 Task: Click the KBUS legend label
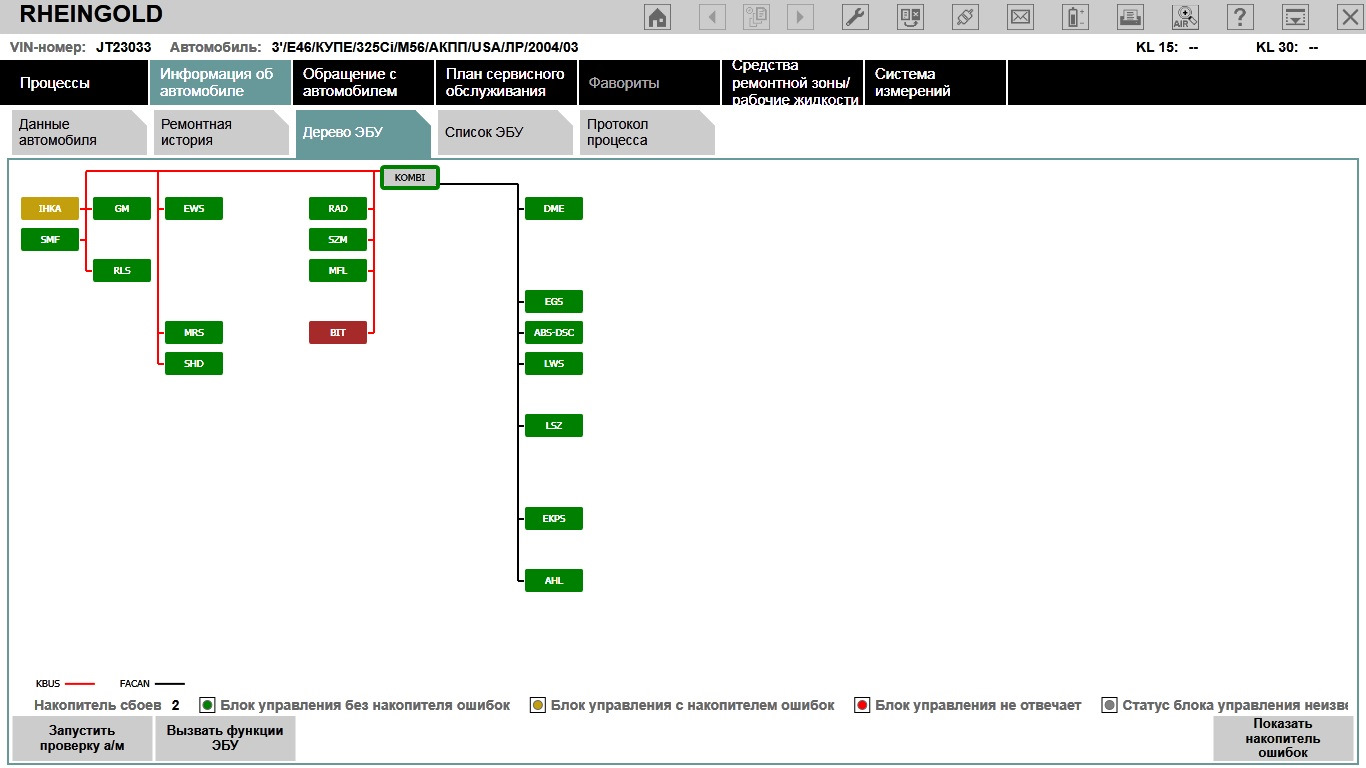48,684
